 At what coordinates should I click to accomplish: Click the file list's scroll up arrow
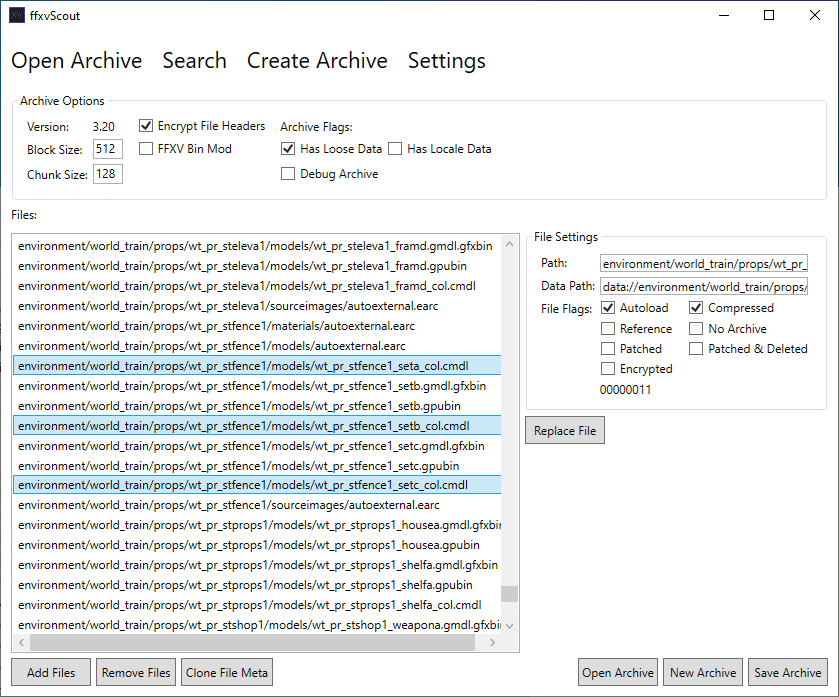pyautogui.click(x=510, y=243)
